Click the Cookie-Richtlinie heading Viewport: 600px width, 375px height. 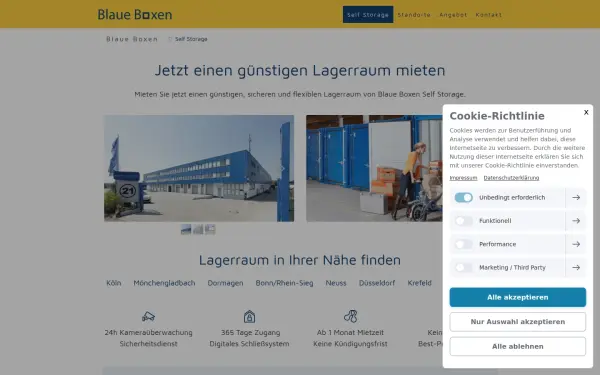pyautogui.click(x=497, y=116)
